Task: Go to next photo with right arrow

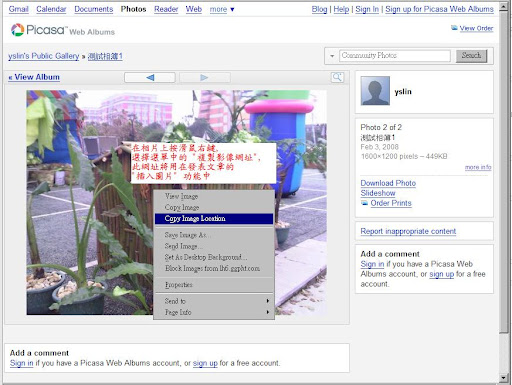Action: (205, 78)
